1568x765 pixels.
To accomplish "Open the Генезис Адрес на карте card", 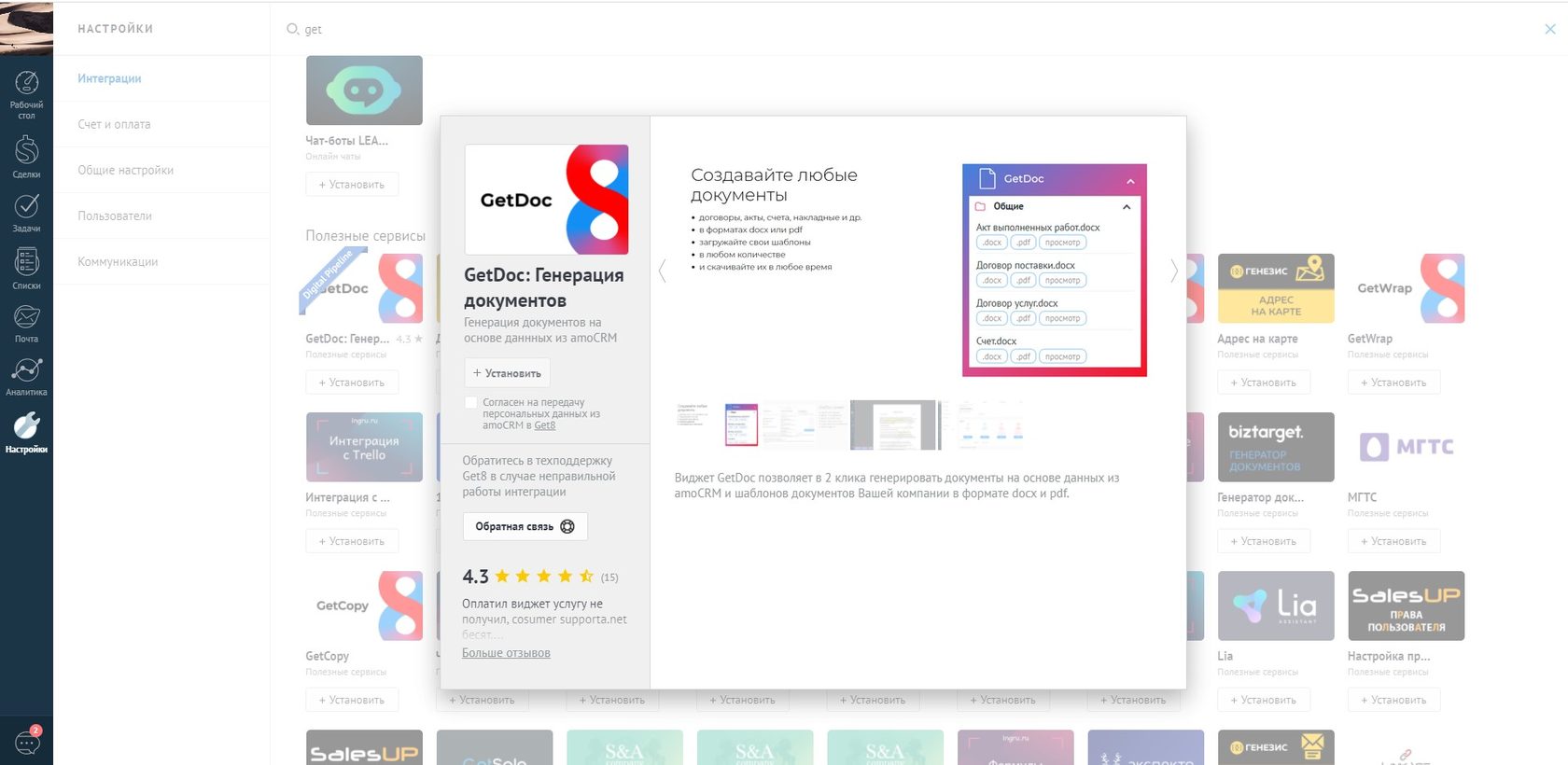I will [1276, 288].
